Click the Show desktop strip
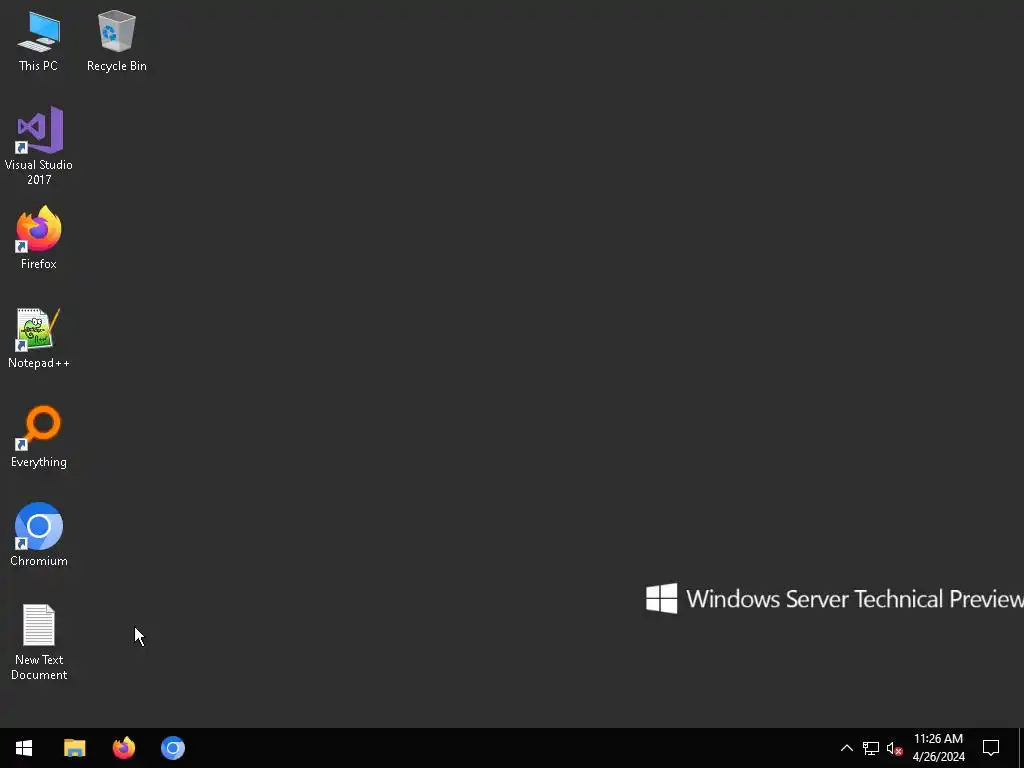This screenshot has width=1024, height=768. (x=1021, y=748)
